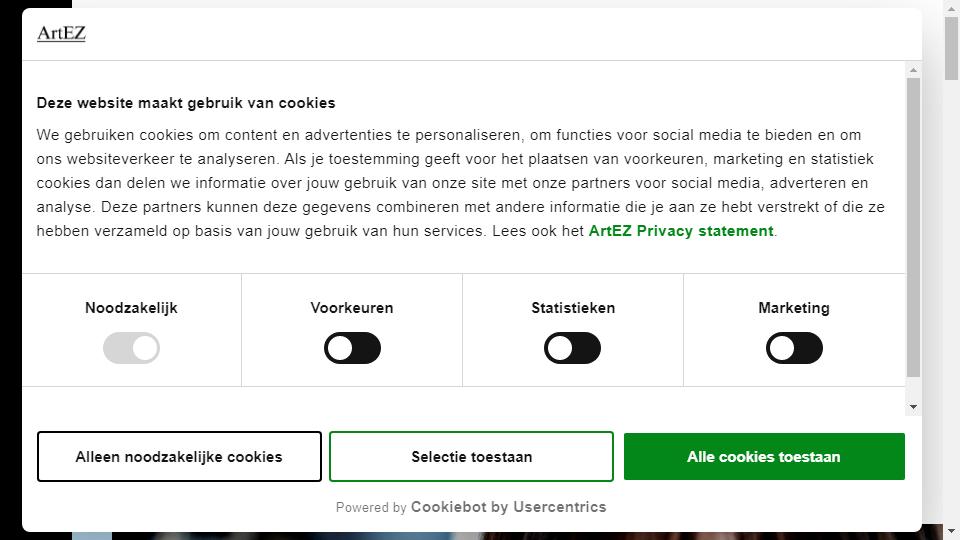Click the cookie dialog's scroll up arrow
This screenshot has width=960, height=540.
(x=913, y=70)
